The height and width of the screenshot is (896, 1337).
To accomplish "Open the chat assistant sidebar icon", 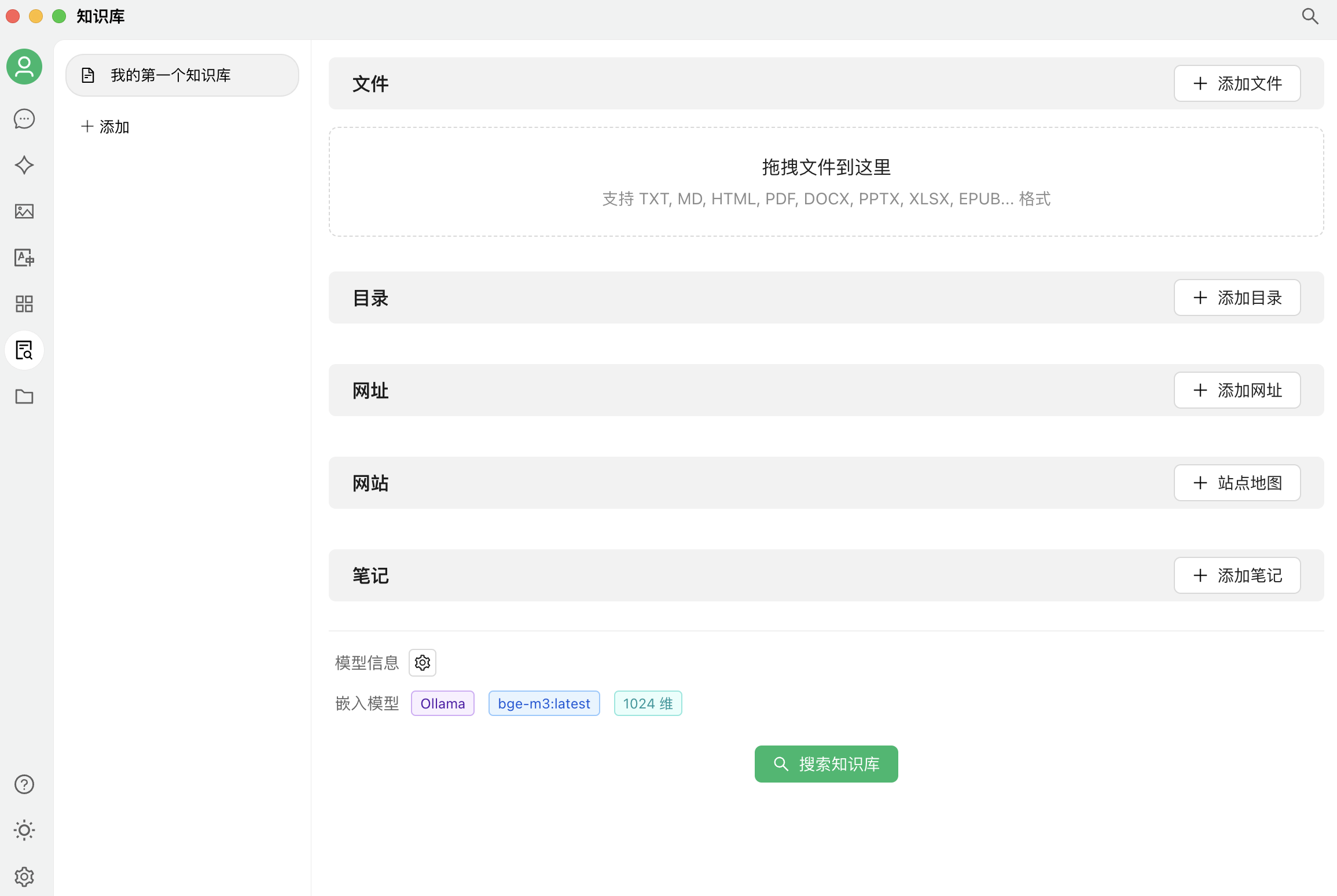I will 24,119.
